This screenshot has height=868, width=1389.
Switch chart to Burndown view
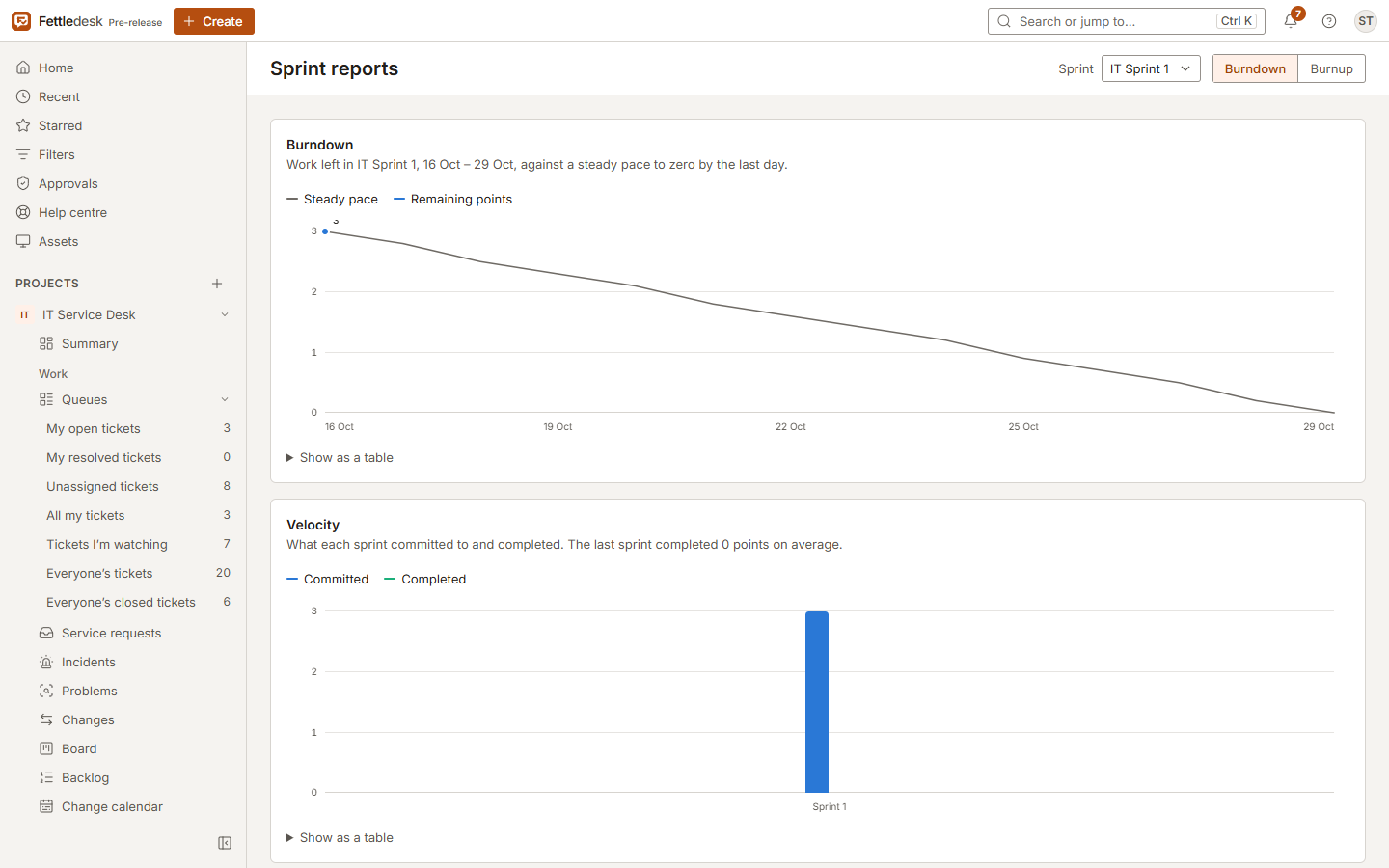coord(1255,68)
